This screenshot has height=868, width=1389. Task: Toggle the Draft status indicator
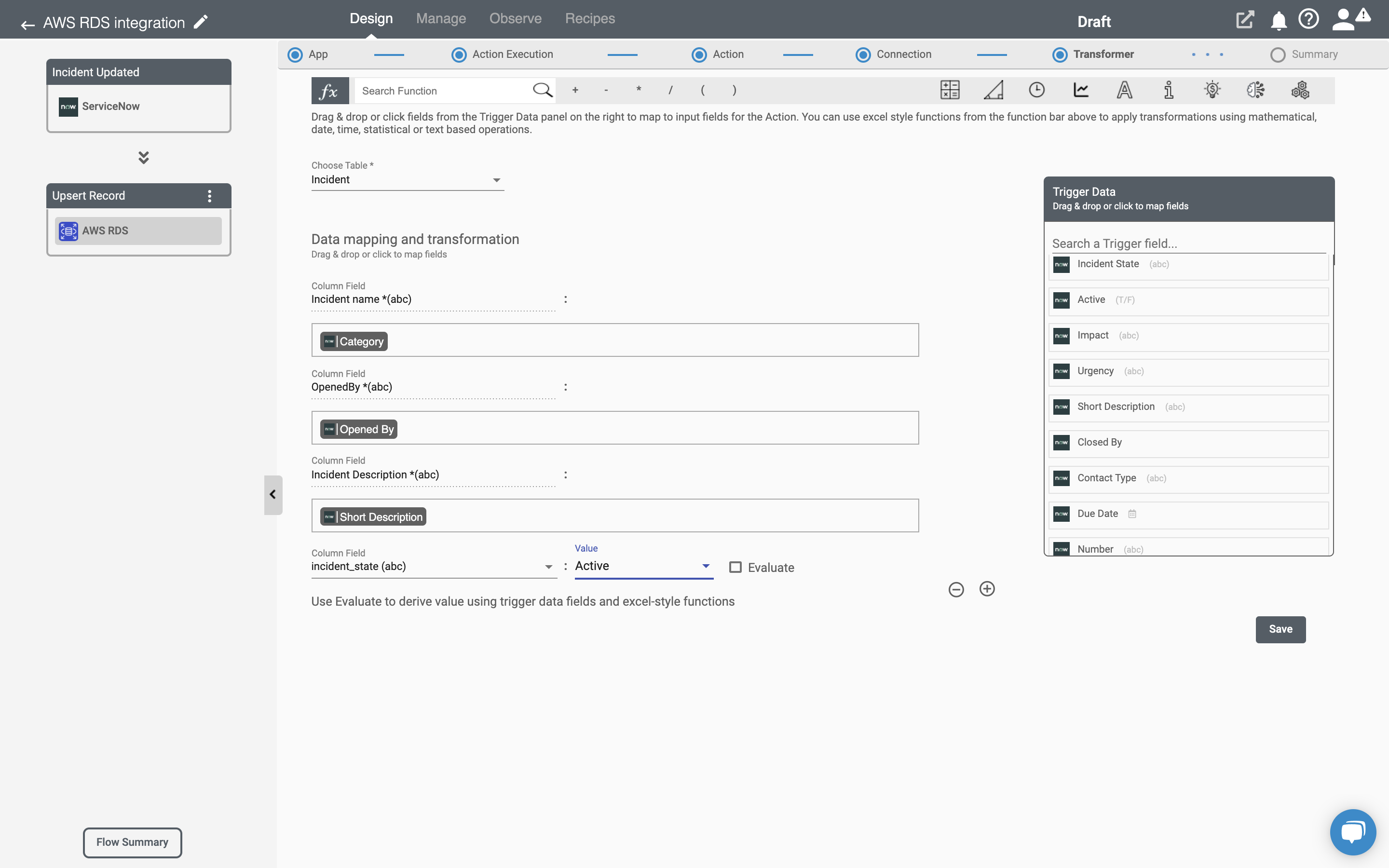1093,21
